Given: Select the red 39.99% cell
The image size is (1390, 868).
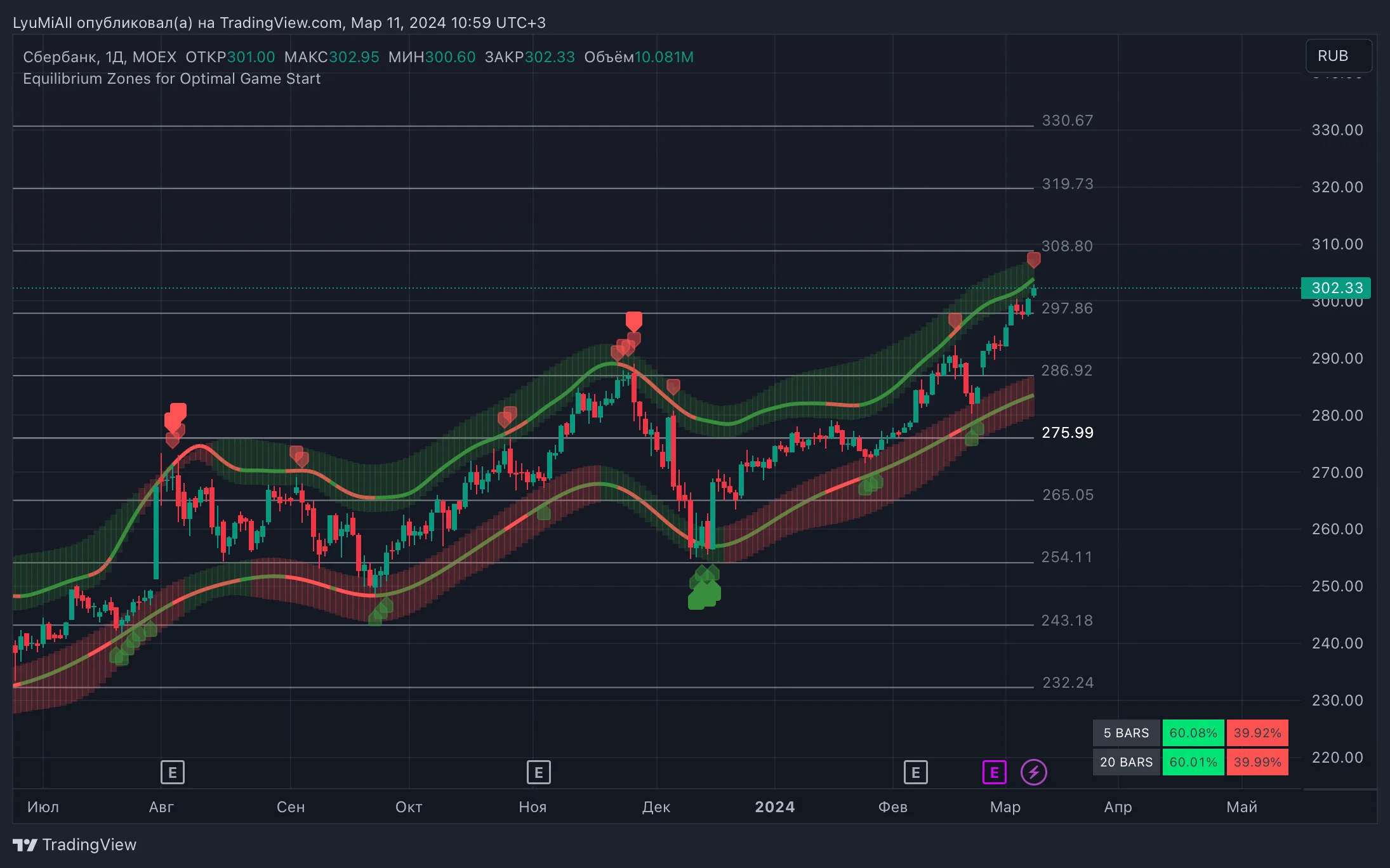Looking at the screenshot, I should [1257, 762].
